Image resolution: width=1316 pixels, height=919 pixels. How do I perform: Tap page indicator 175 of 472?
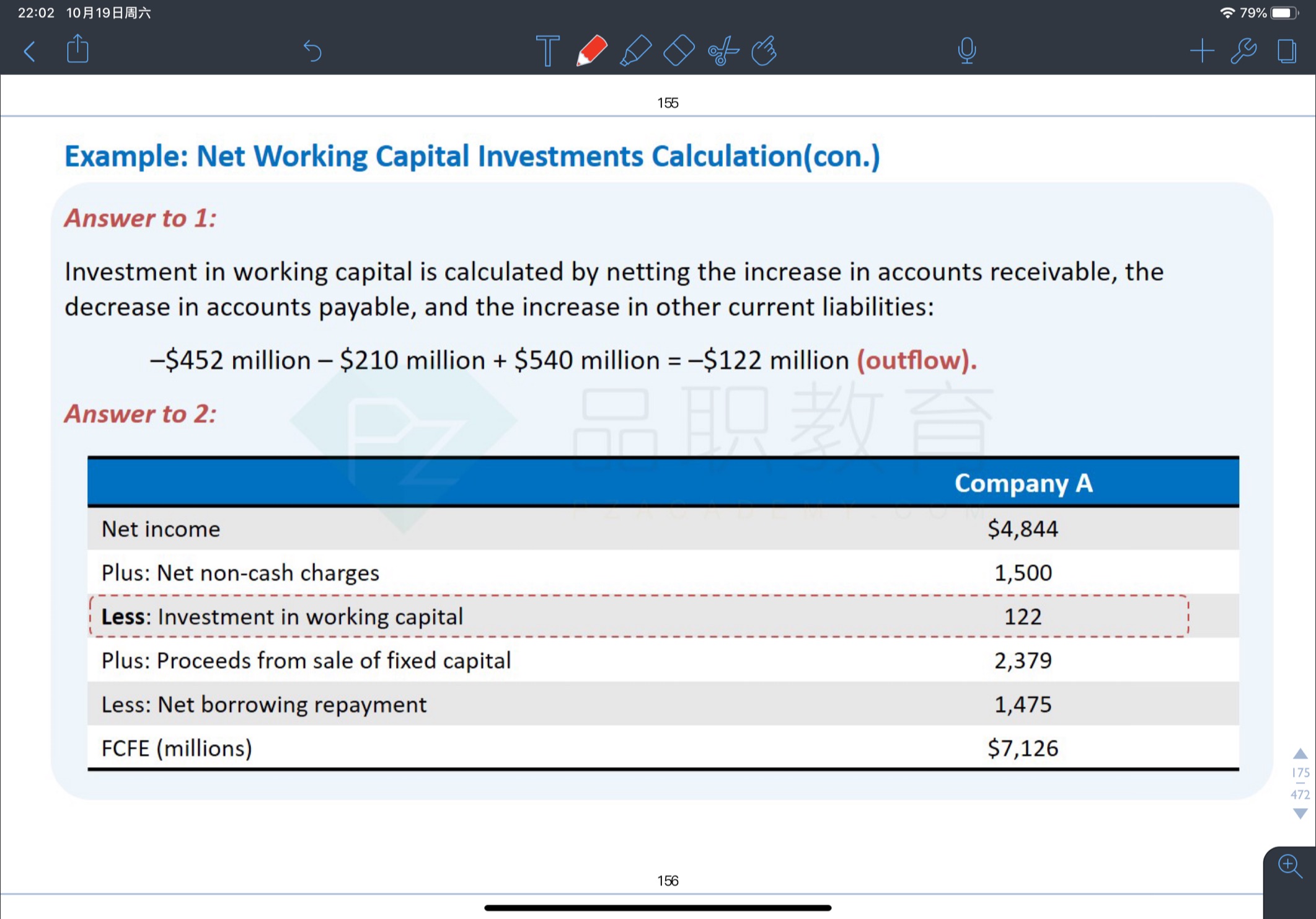pos(1300,783)
